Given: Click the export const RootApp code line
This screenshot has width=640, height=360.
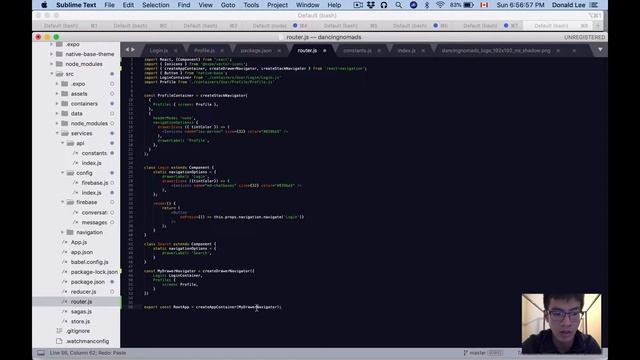Looking at the screenshot, I should (213, 307).
